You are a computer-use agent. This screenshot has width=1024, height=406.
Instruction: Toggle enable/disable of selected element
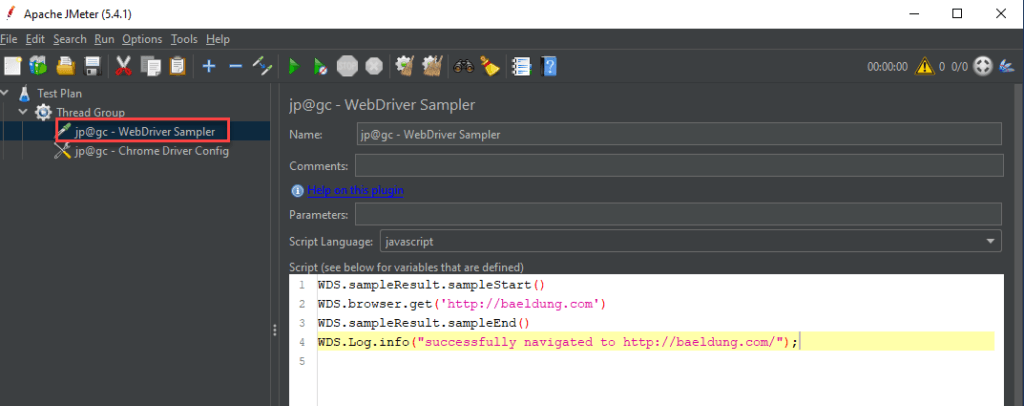[263, 66]
